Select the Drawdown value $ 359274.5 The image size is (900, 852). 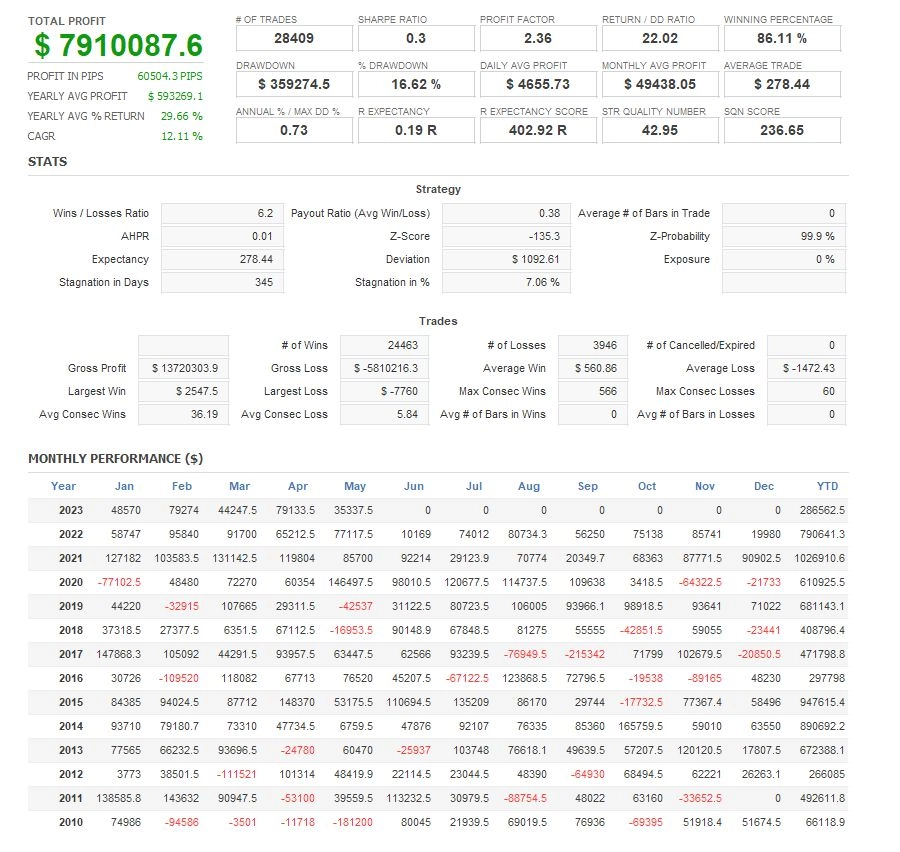point(294,84)
